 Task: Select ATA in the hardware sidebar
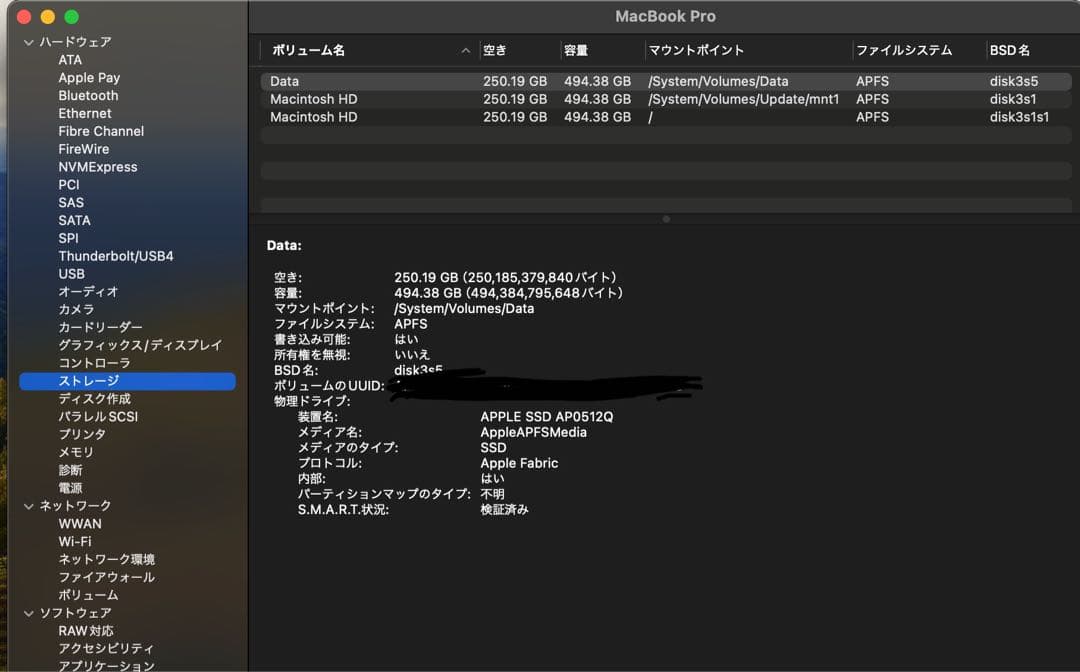click(x=70, y=59)
